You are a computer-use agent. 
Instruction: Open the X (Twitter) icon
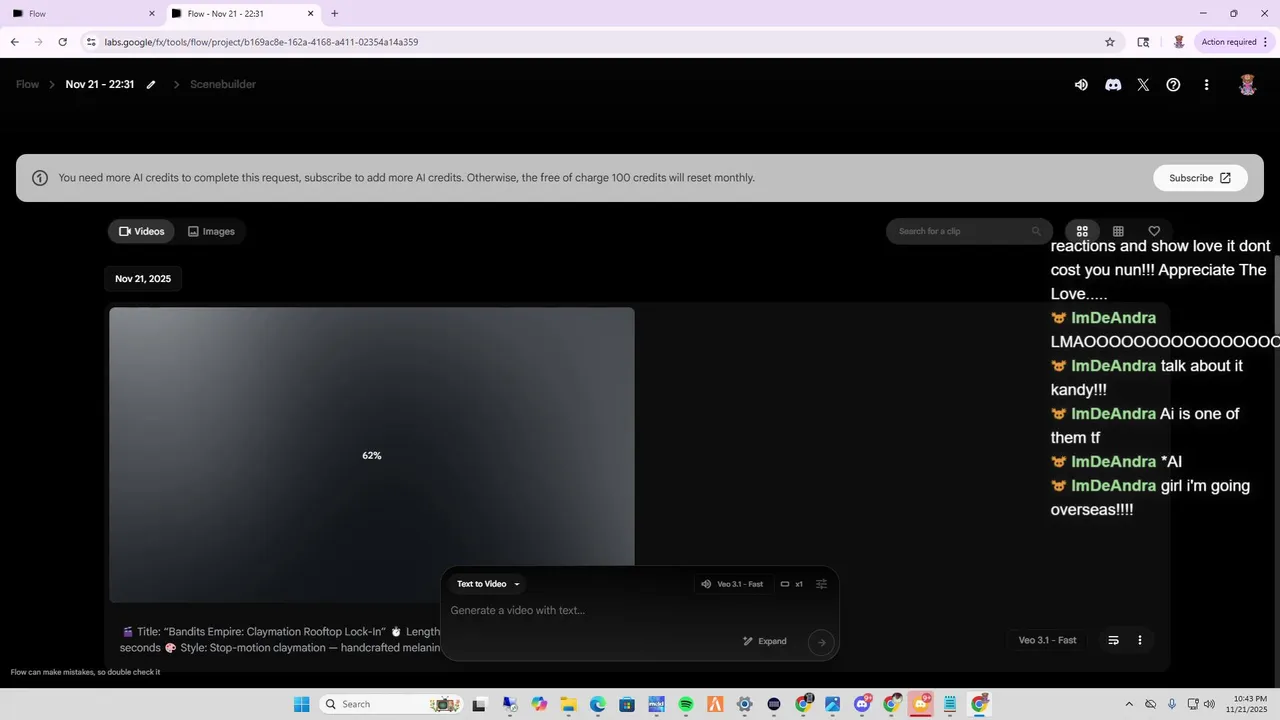click(1143, 85)
